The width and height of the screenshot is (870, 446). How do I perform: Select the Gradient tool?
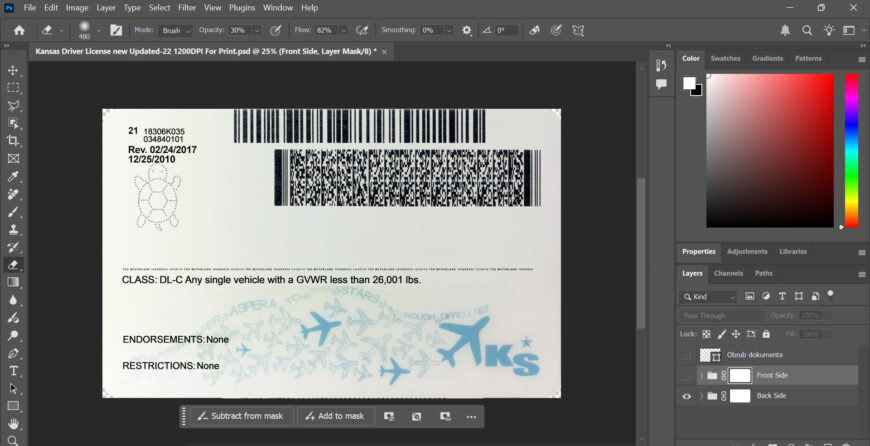pyautogui.click(x=13, y=282)
